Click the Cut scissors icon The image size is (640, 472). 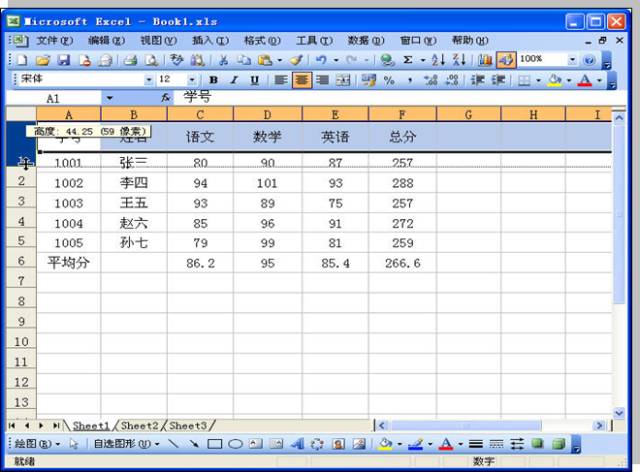223,60
